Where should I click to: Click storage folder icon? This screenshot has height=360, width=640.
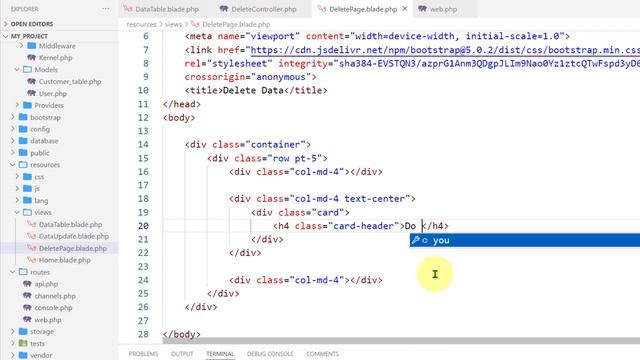pos(23,331)
